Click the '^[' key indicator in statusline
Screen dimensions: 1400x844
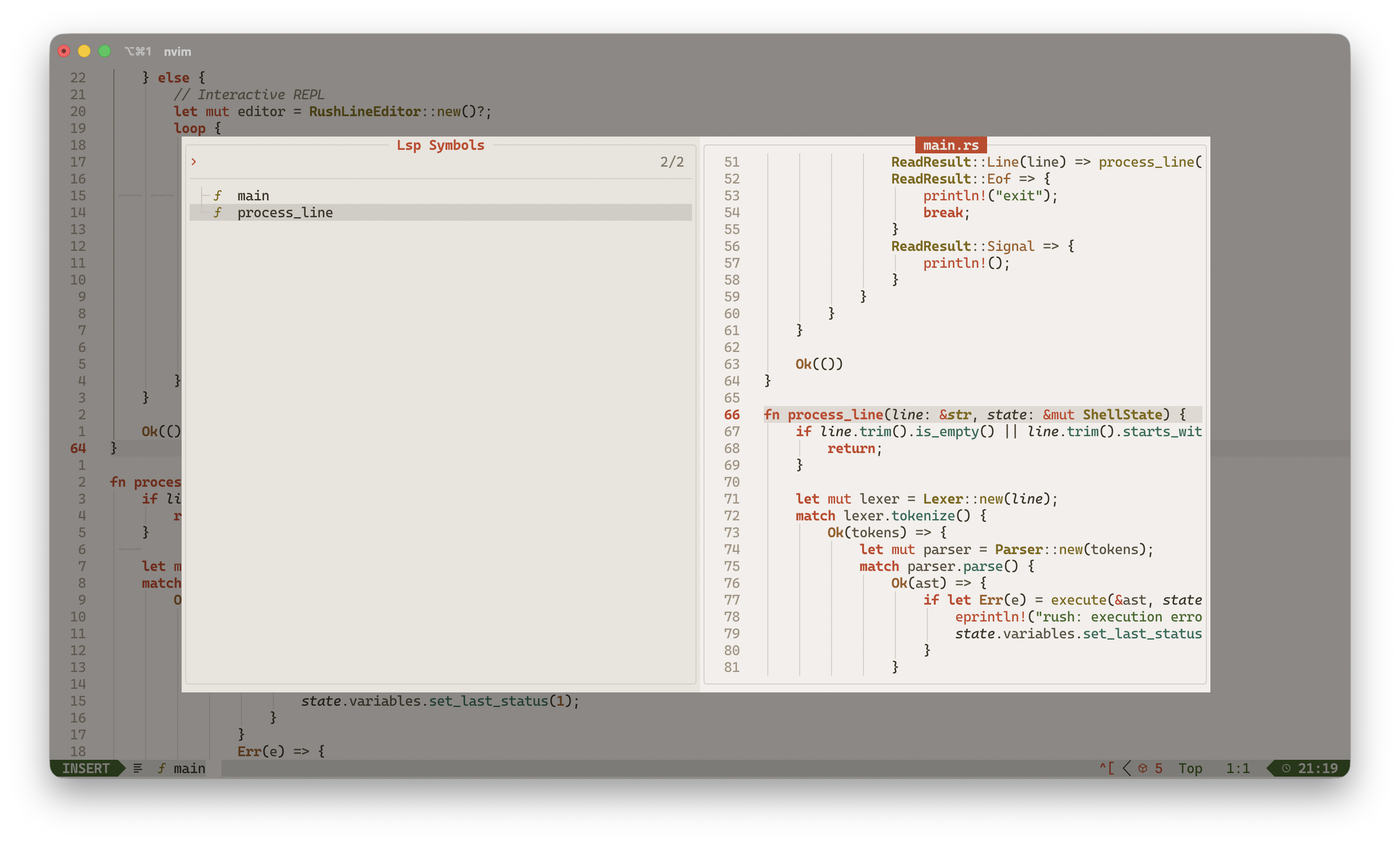tap(1106, 768)
